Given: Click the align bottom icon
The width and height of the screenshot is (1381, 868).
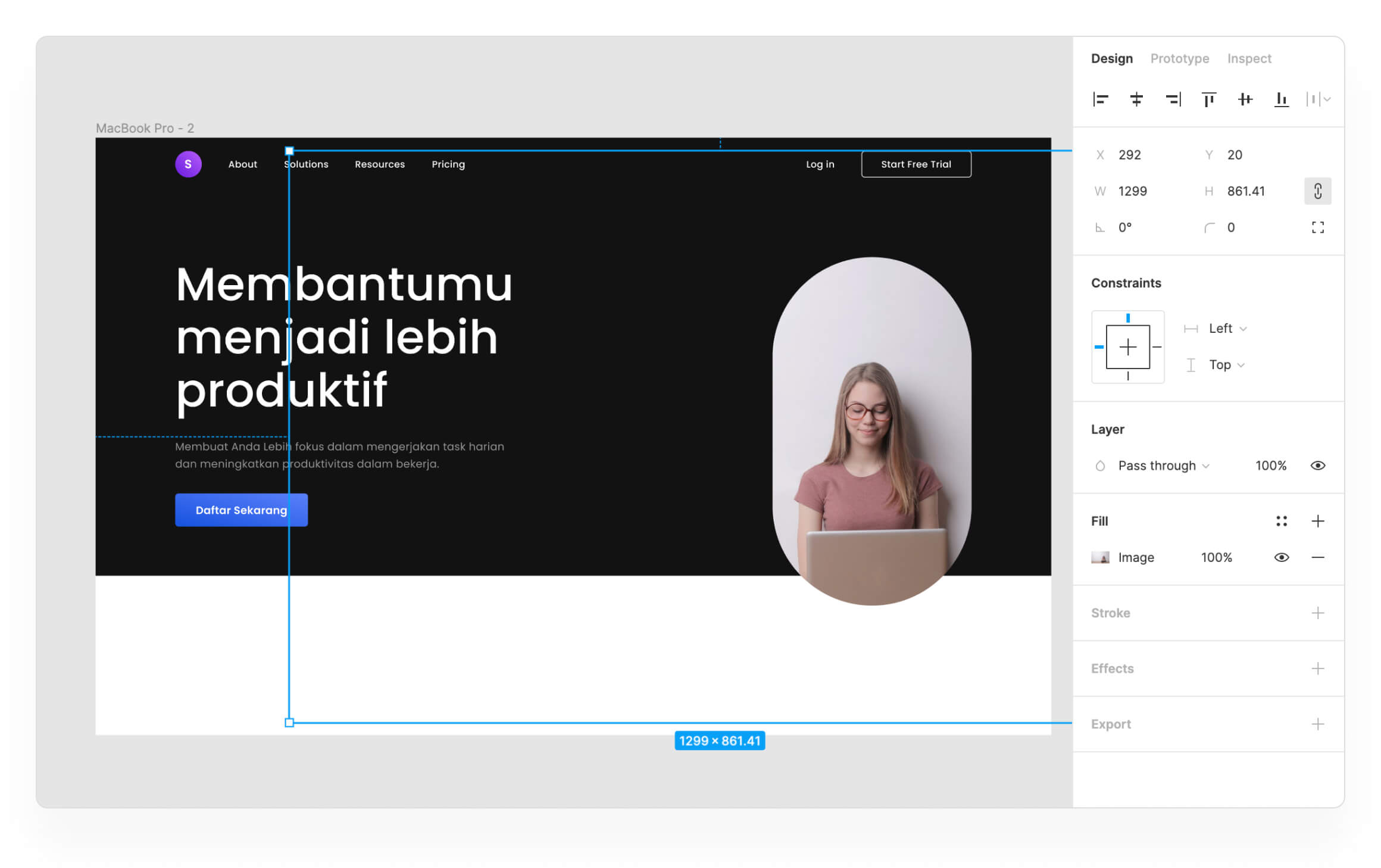Looking at the screenshot, I should click(1281, 99).
